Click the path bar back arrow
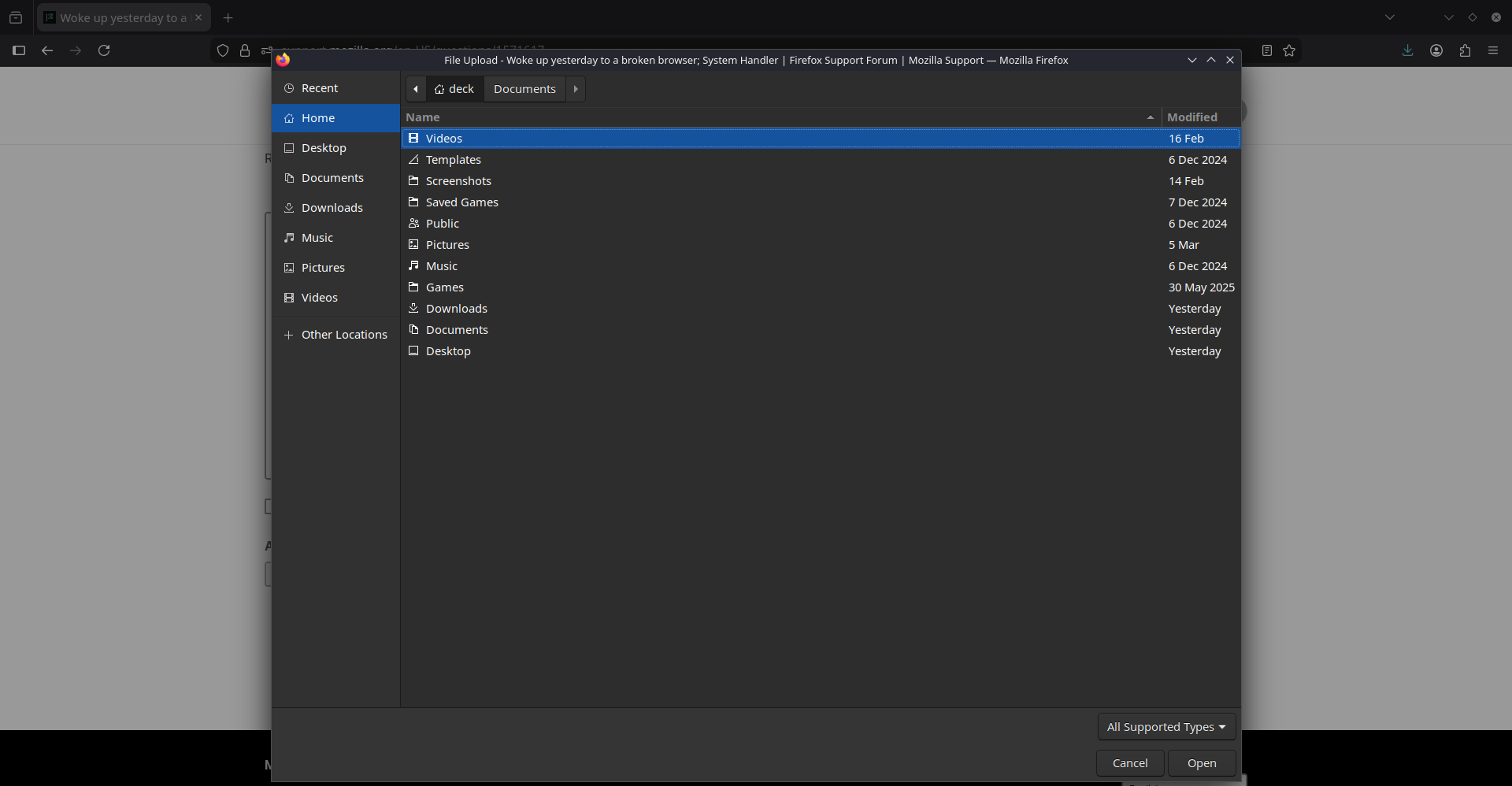This screenshot has height=786, width=1512. [x=416, y=89]
